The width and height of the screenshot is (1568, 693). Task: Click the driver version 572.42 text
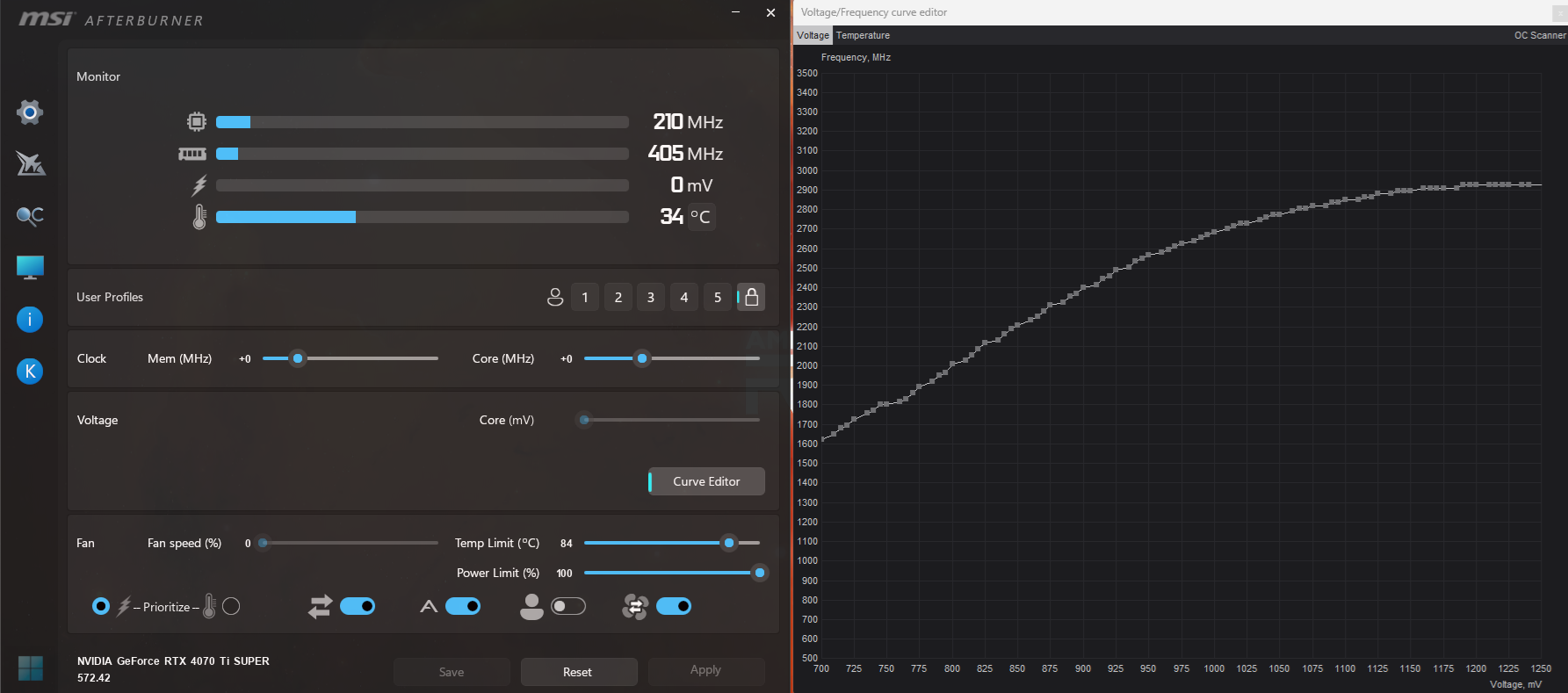coord(94,678)
